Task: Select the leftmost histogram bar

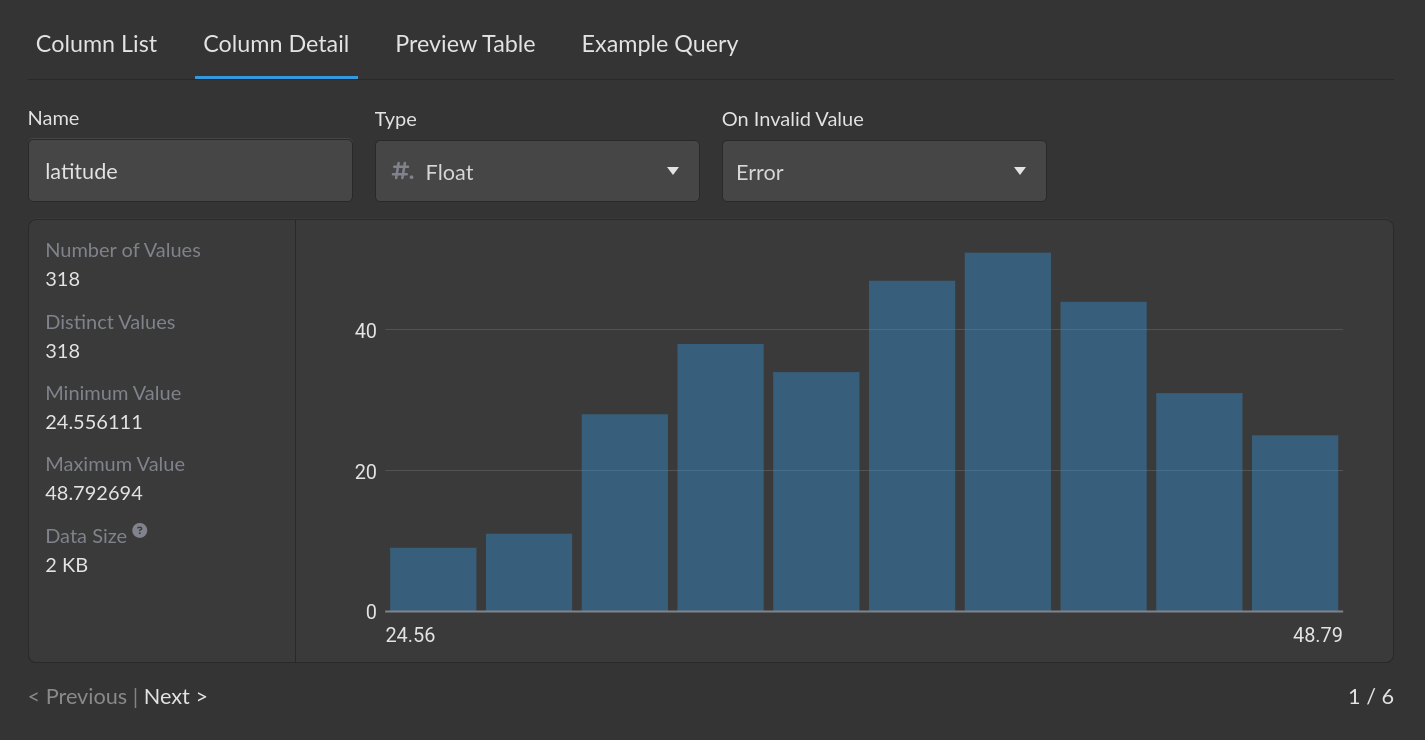Action: pos(433,579)
